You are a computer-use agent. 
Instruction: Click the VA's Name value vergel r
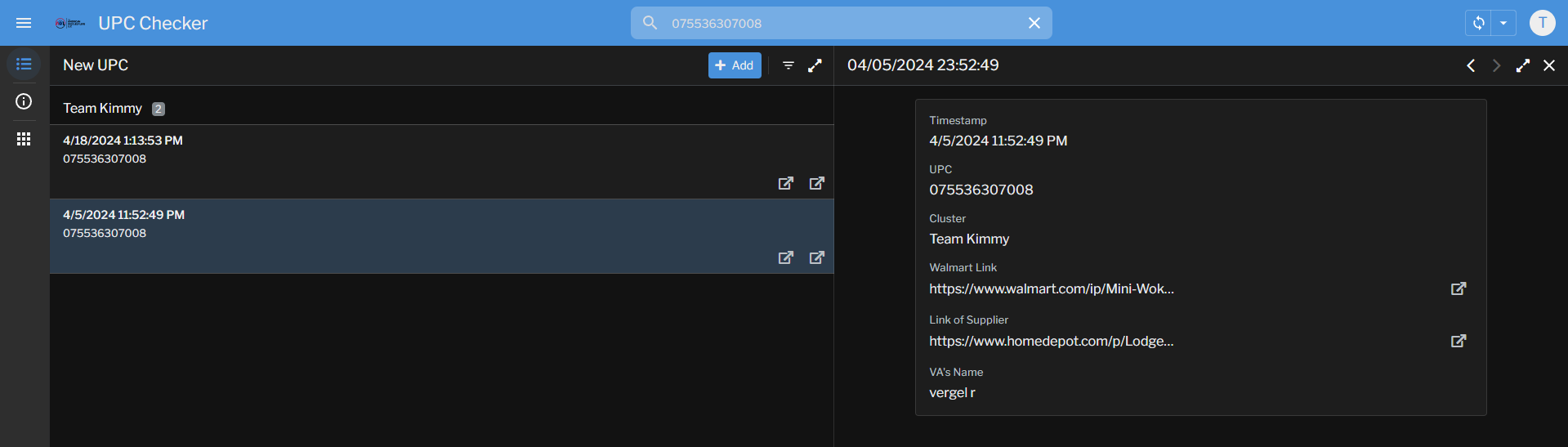point(952,392)
